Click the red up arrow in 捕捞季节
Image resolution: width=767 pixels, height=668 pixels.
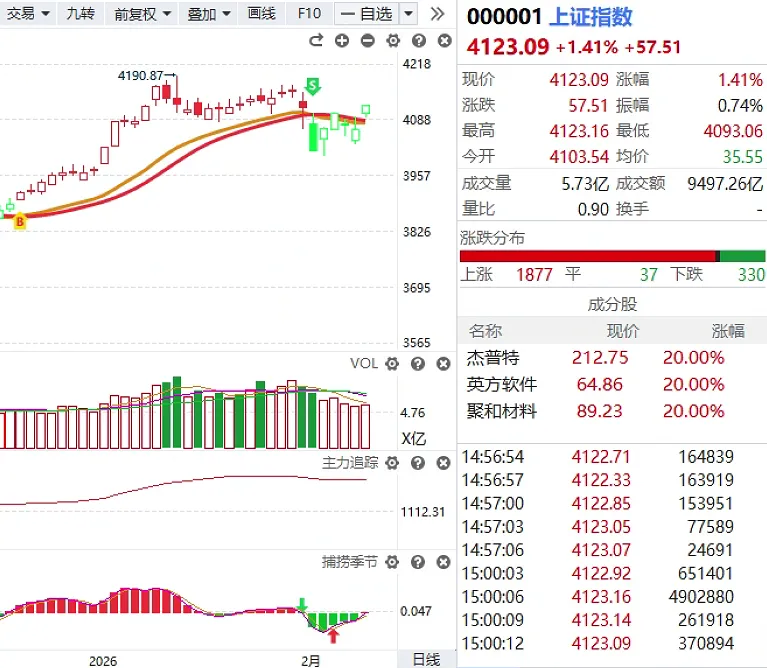[333, 636]
